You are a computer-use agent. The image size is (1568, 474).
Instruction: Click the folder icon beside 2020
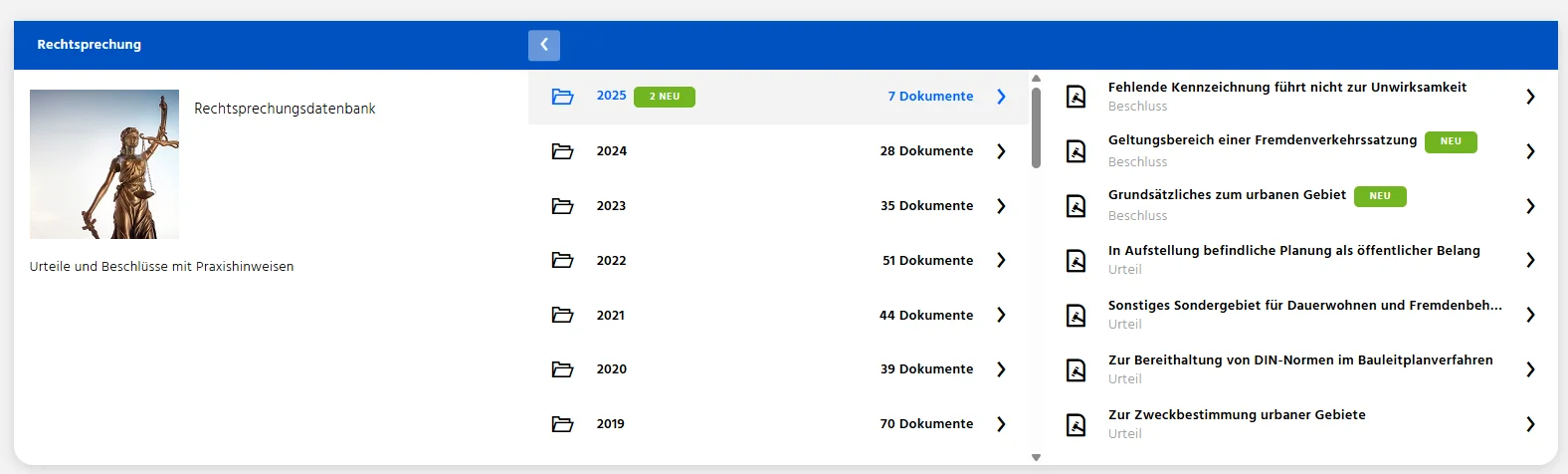[x=563, y=369]
